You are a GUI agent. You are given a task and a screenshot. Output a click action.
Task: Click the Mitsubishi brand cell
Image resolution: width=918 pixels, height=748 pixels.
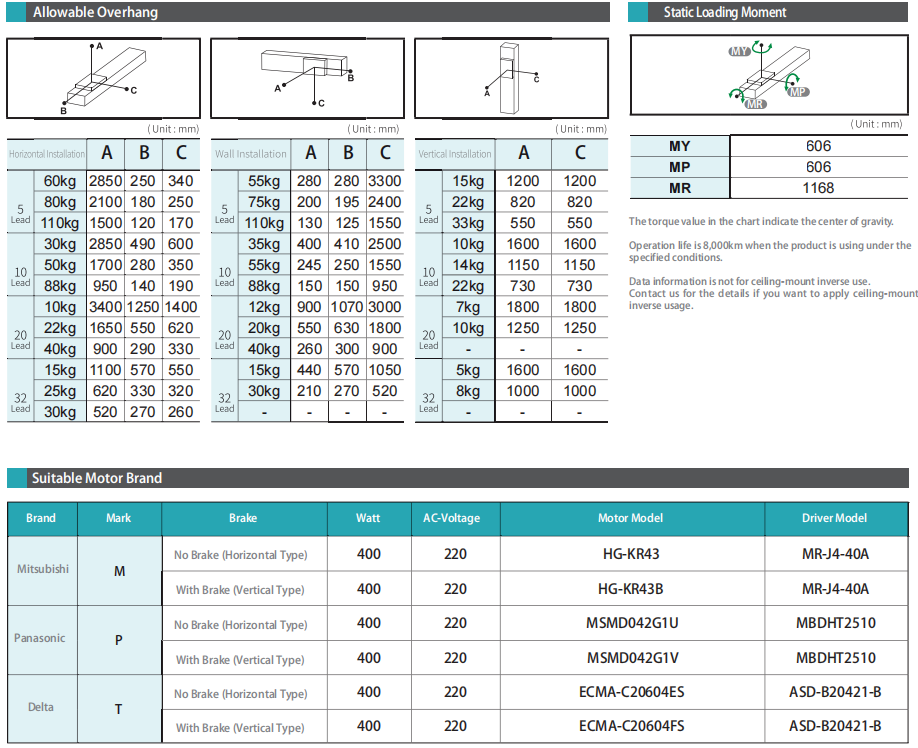(43, 569)
